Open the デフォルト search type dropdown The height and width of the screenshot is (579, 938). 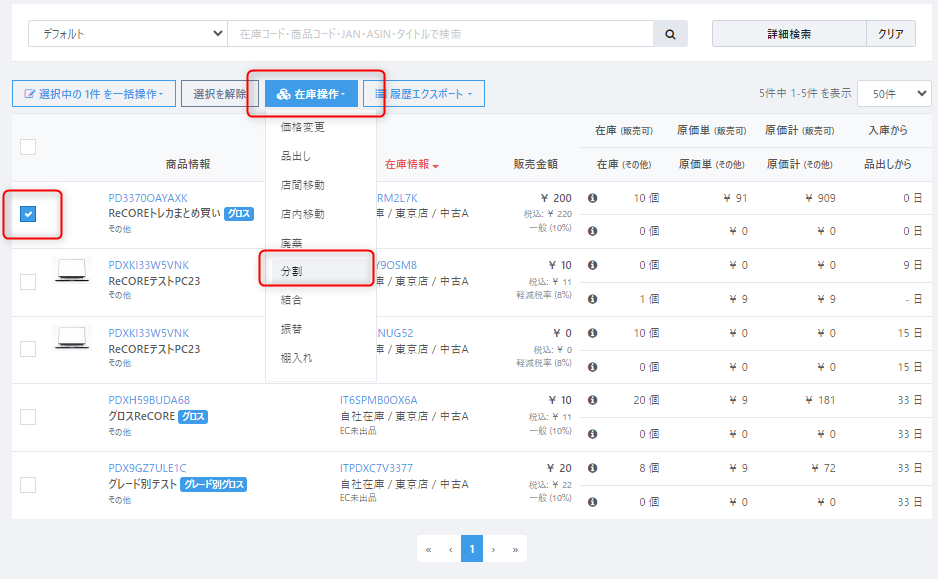tap(128, 34)
